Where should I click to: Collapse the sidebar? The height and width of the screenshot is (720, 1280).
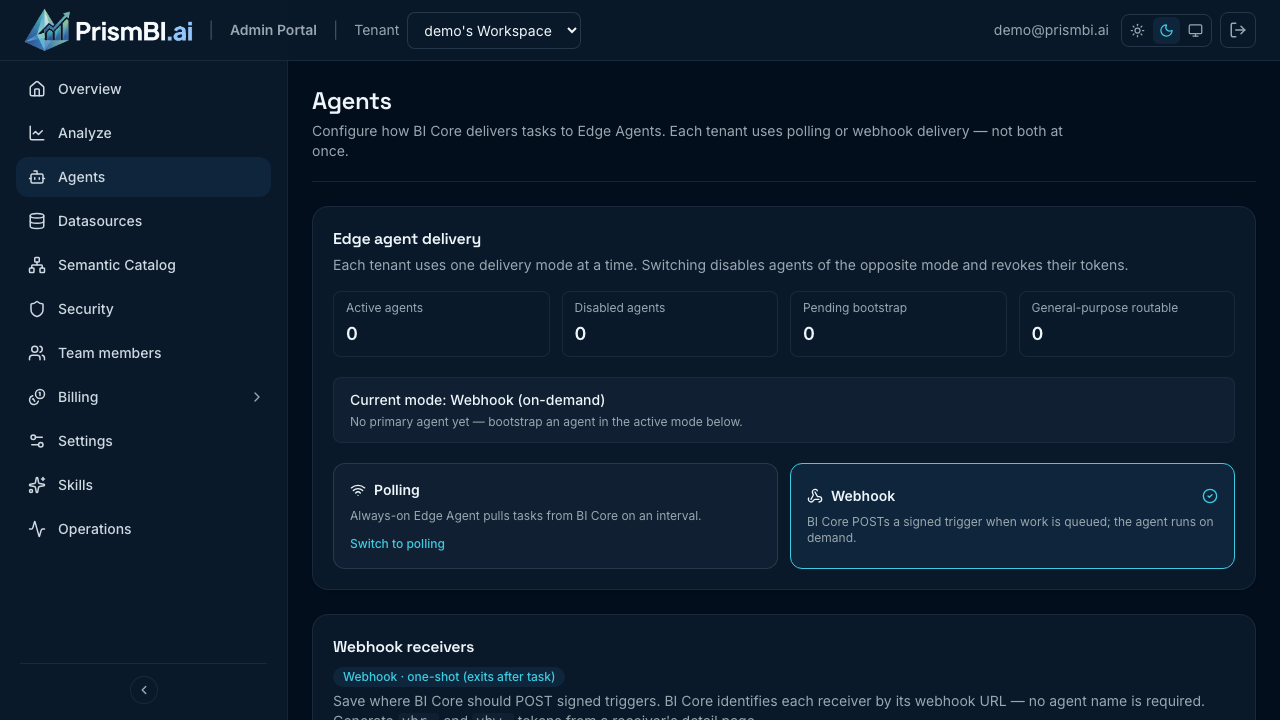pos(144,690)
